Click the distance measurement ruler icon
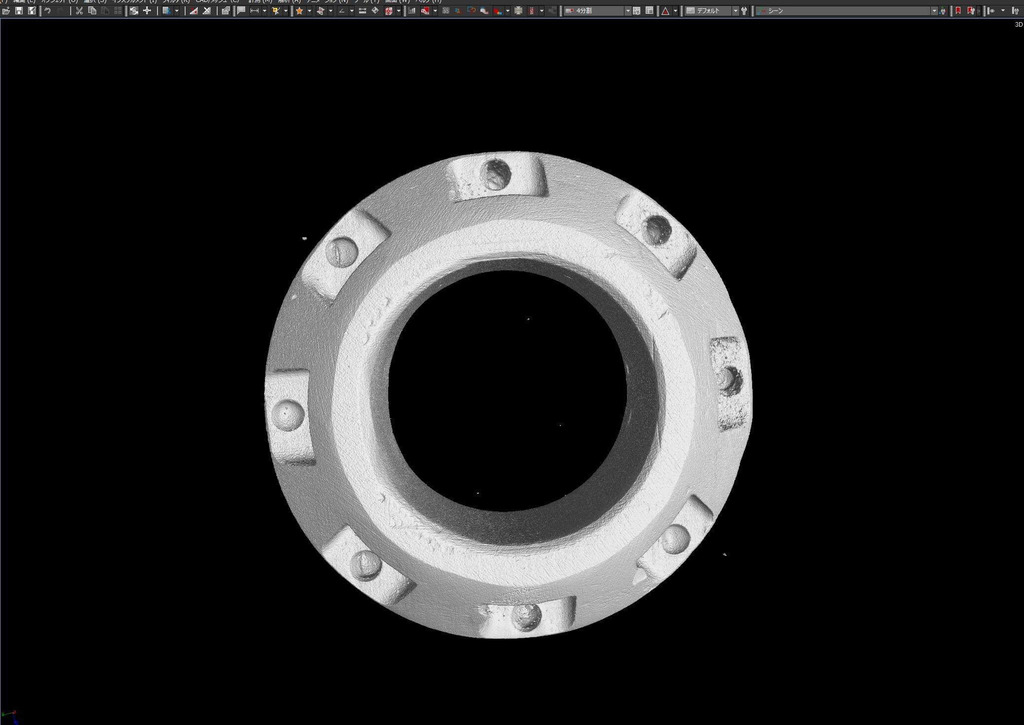This screenshot has height=725, width=1024. point(254,11)
